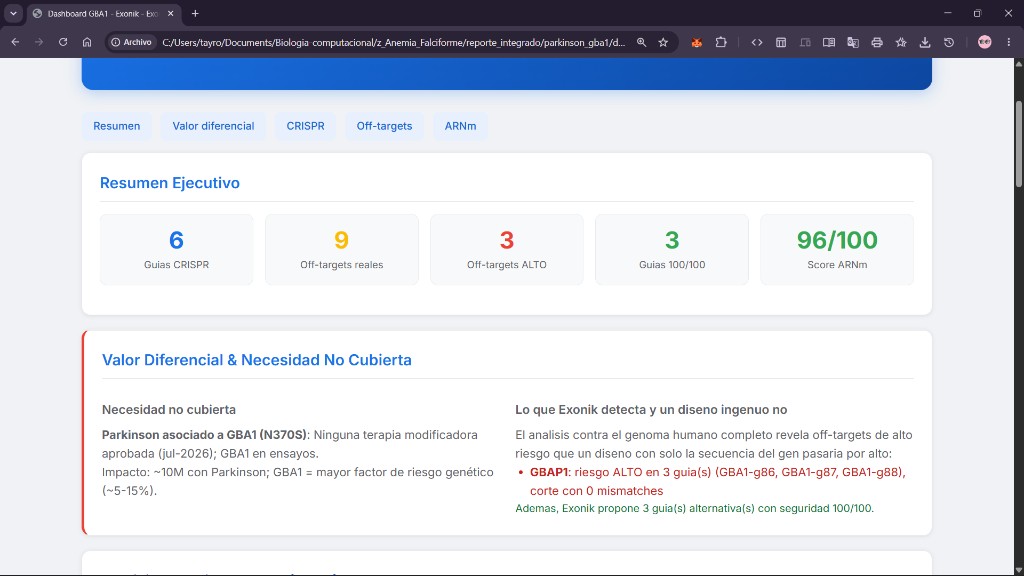Minimize the browser window
The image size is (1024, 576).
tap(948, 13)
